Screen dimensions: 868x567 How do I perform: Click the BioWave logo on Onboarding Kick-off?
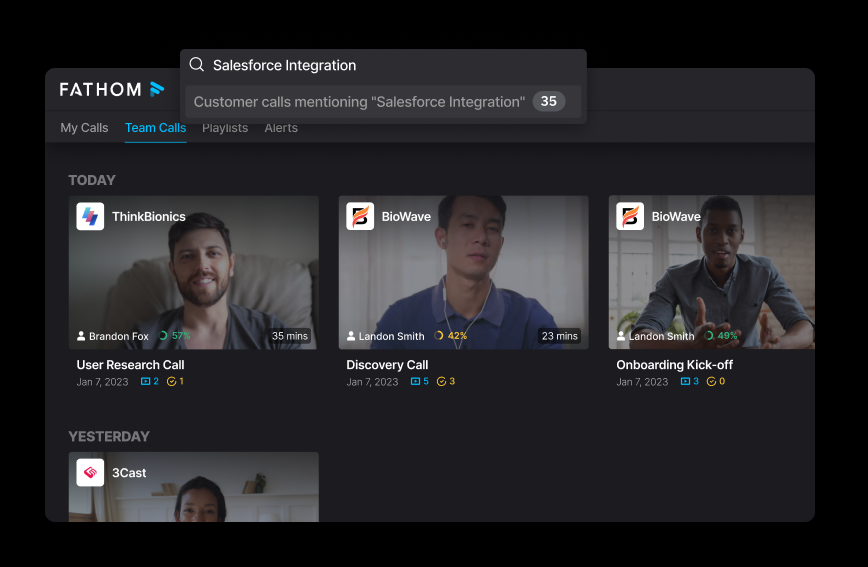[630, 217]
